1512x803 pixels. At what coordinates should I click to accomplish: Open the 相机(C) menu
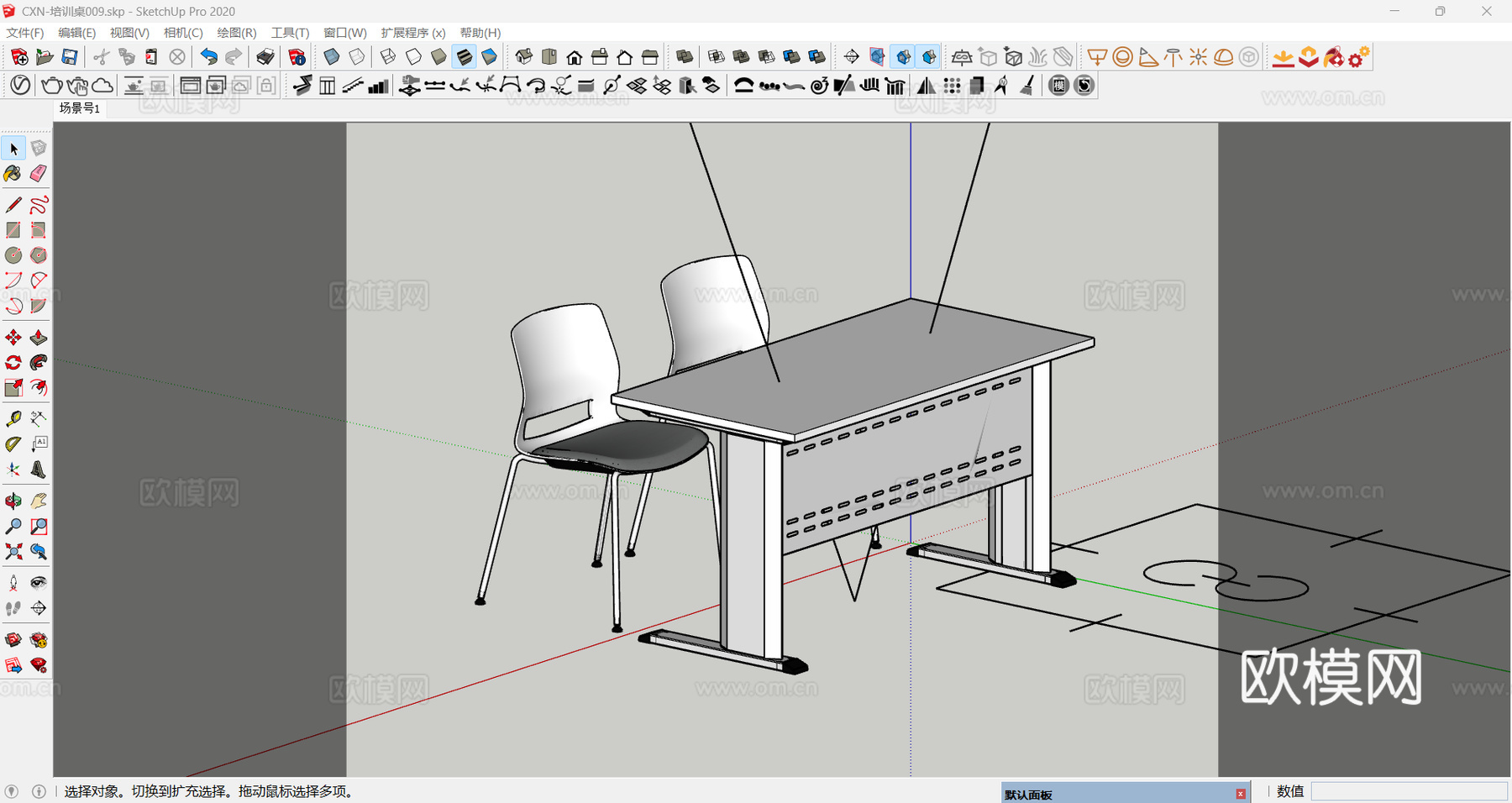[x=183, y=33]
